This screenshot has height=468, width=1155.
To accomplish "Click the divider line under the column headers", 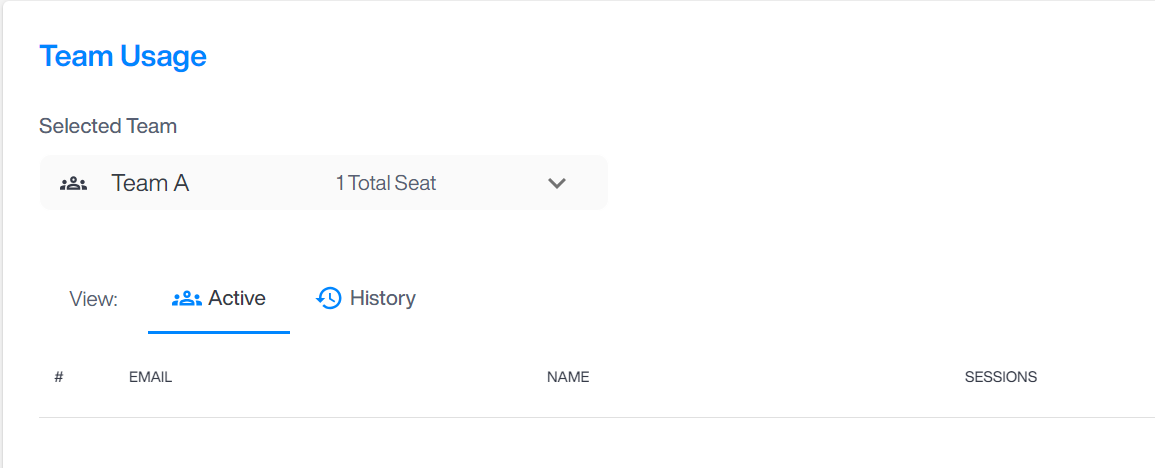I will pos(597,417).
